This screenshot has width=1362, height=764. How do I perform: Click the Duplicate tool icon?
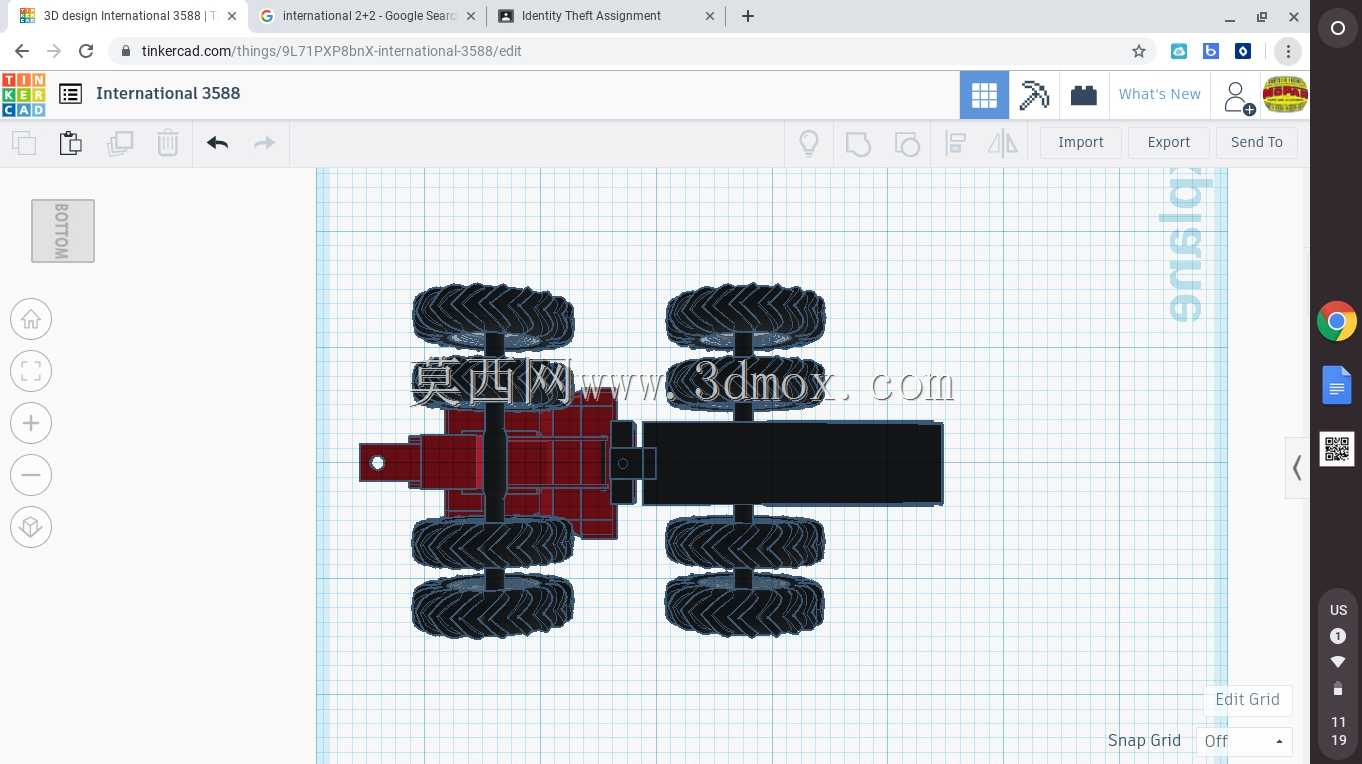click(x=120, y=143)
